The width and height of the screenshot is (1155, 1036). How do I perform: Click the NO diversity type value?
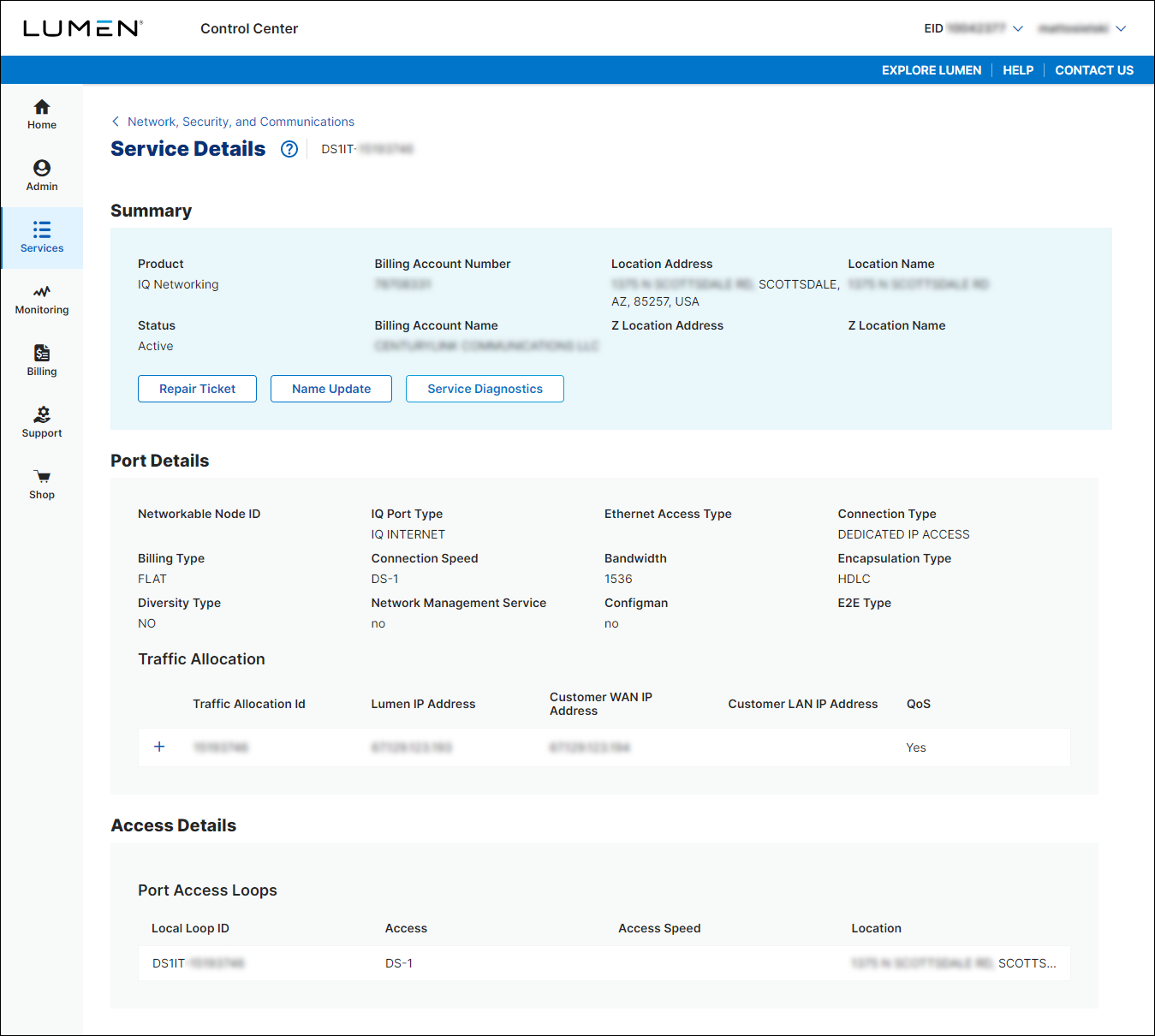[147, 623]
